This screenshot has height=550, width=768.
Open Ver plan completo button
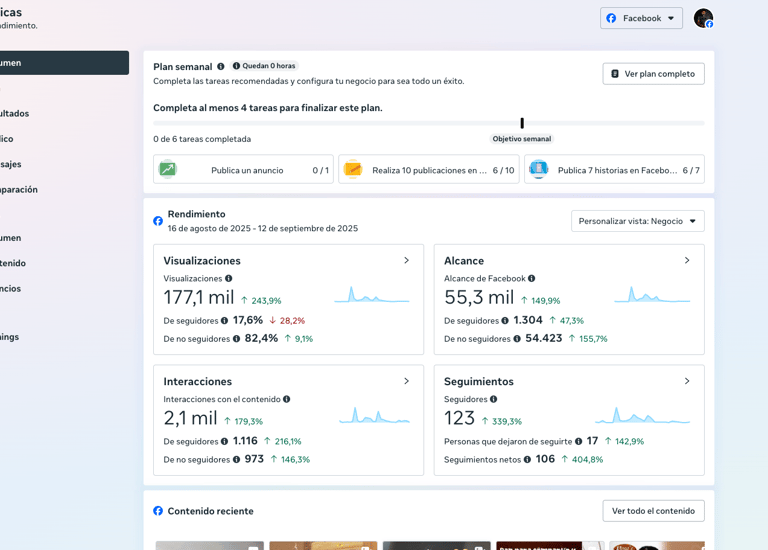[653, 74]
